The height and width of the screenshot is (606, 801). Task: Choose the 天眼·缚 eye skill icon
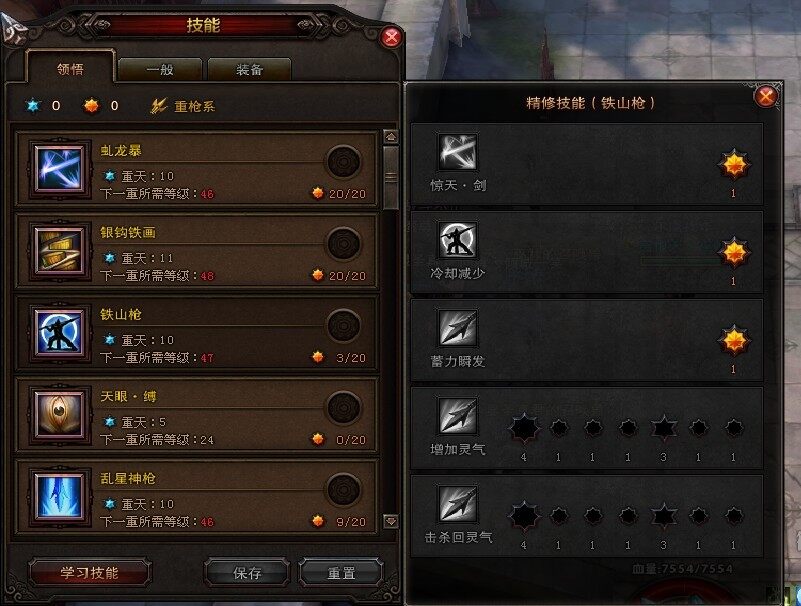pyautogui.click(x=60, y=414)
